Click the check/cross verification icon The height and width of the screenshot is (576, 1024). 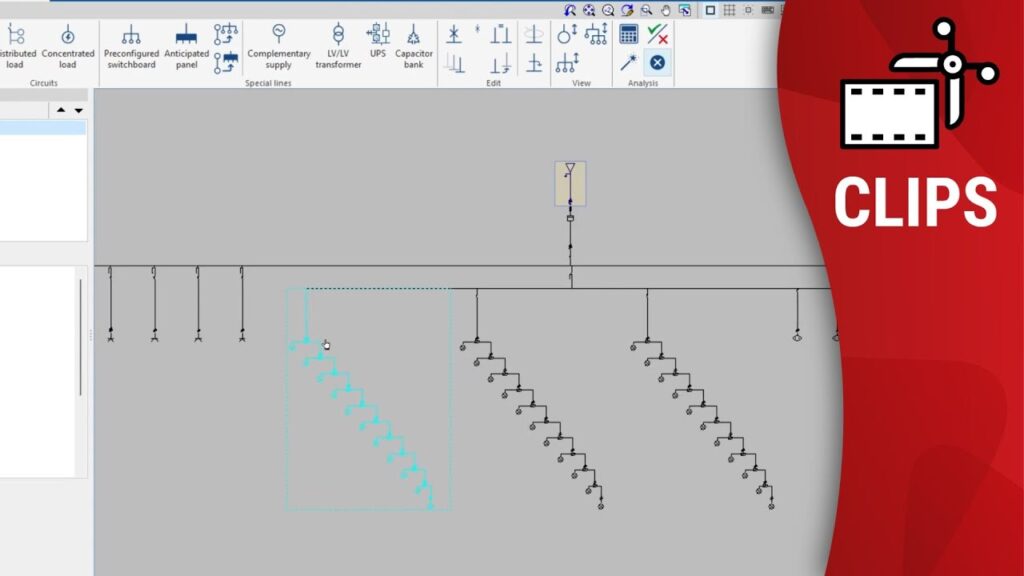pyautogui.click(x=657, y=34)
